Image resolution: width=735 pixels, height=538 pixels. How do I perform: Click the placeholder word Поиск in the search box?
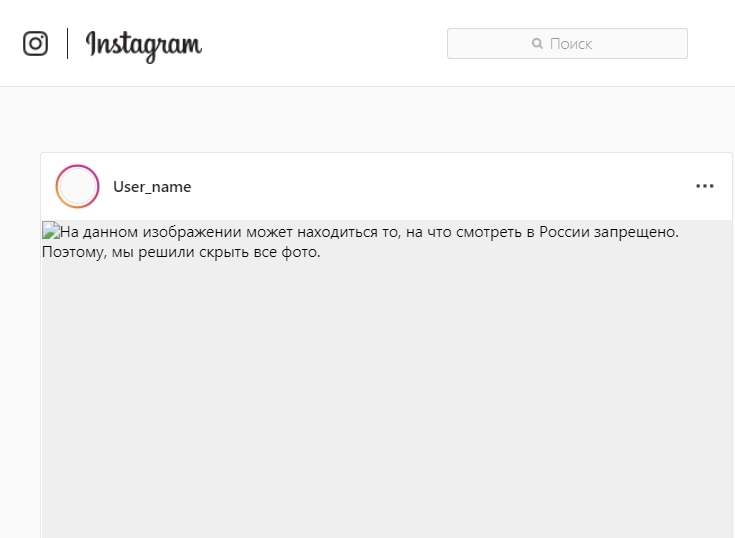571,44
